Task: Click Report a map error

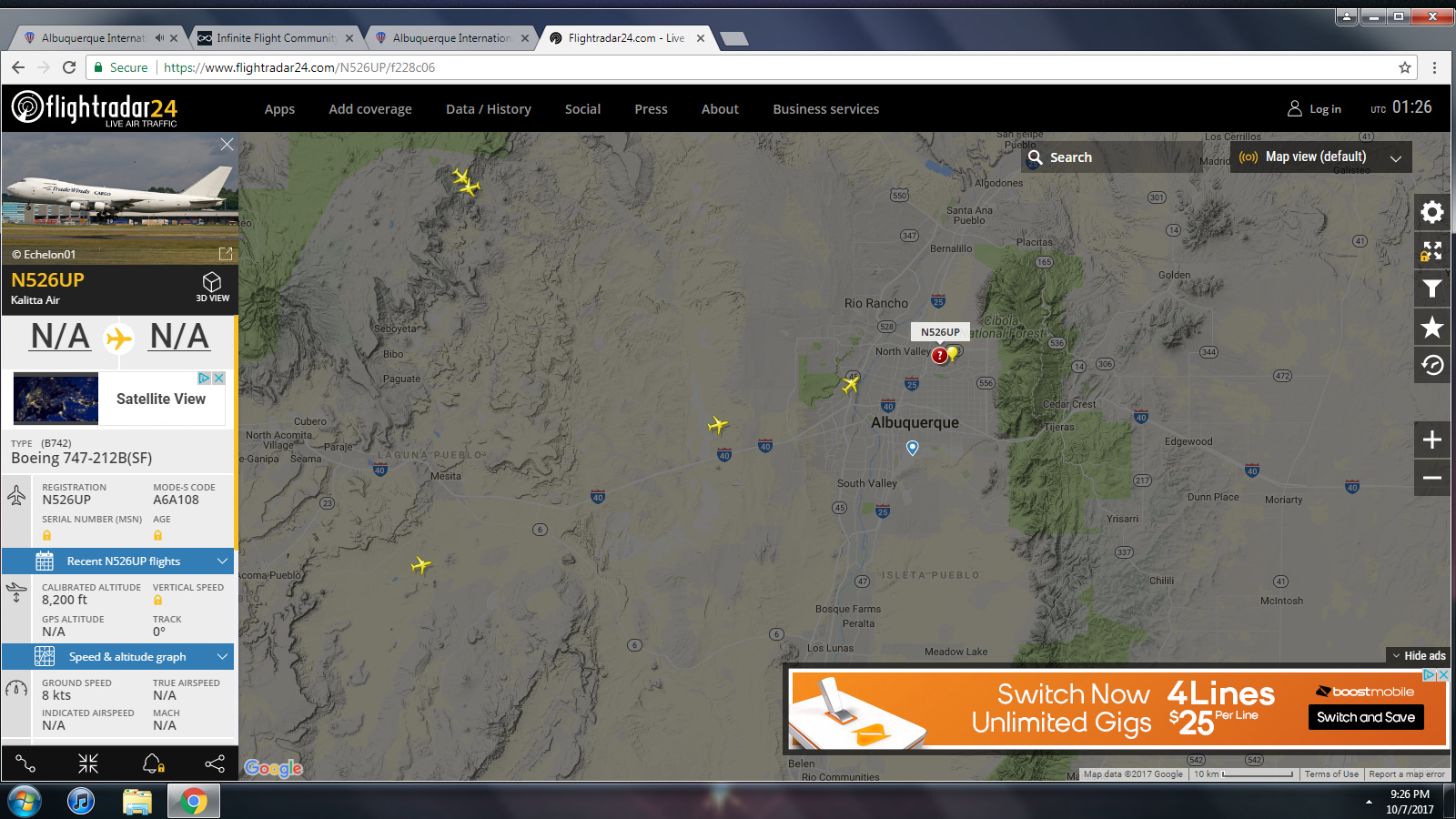Action: [x=1407, y=774]
